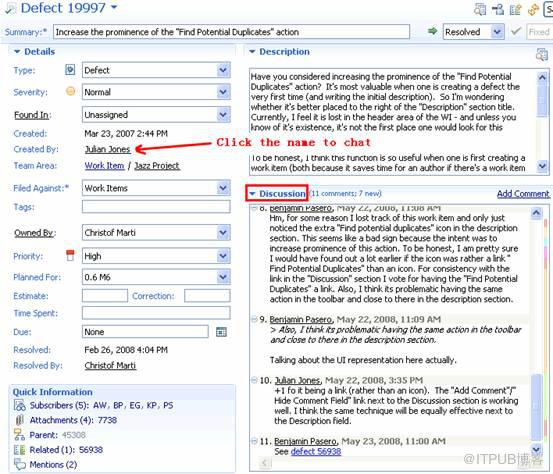Collapse comment 9 toggle box
The image size is (553, 474).
[x=254, y=319]
